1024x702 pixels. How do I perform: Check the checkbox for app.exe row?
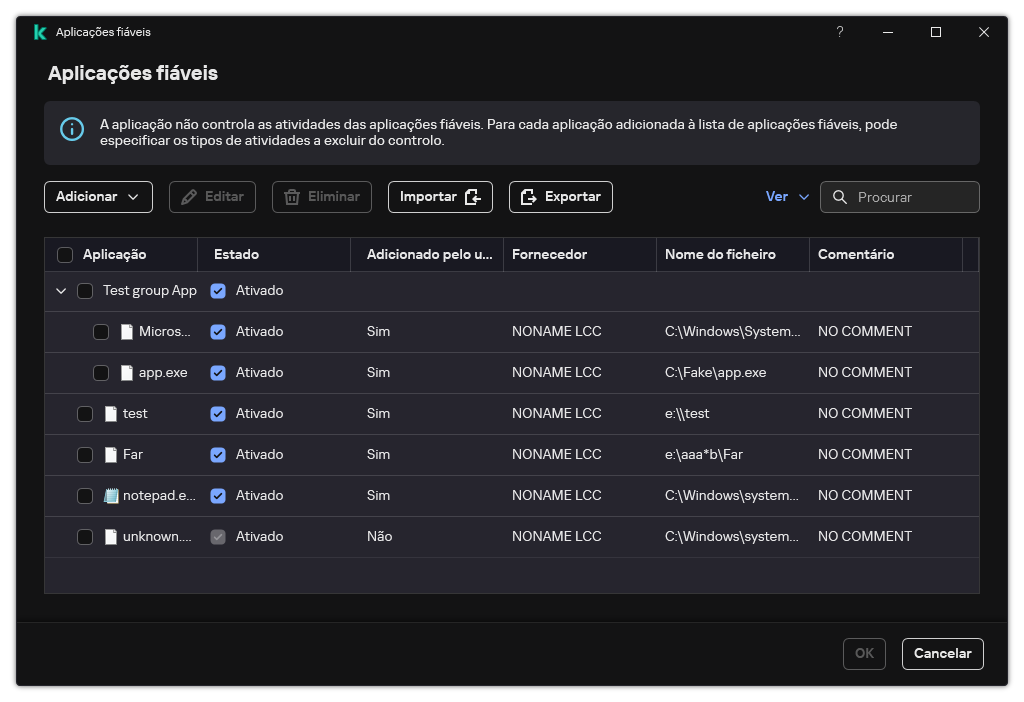101,372
